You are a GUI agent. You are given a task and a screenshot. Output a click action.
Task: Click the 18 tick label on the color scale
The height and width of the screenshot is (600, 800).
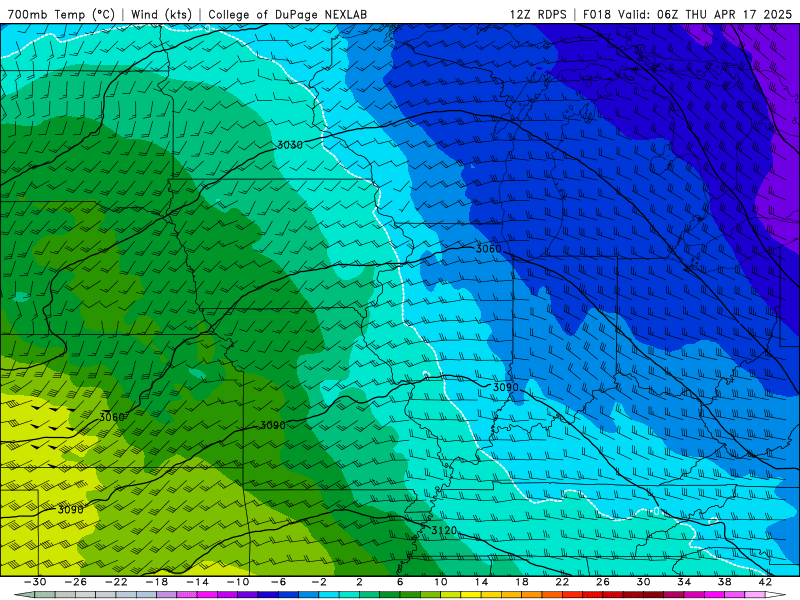(x=521, y=582)
